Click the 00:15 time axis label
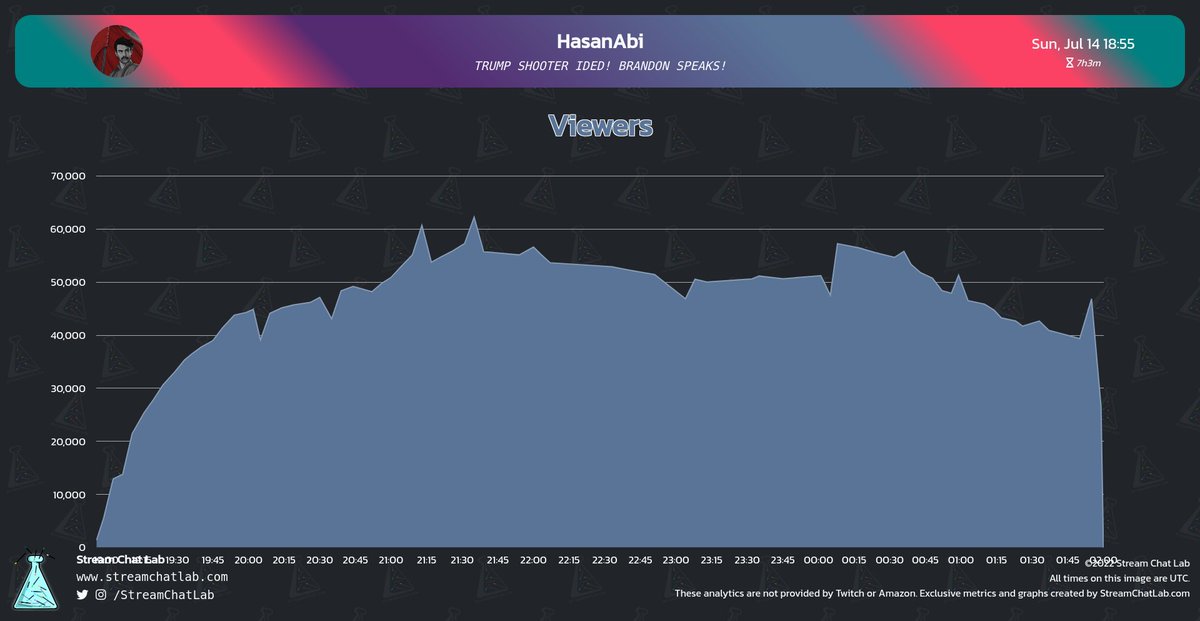Viewport: 1200px width, 621px height. (854, 560)
